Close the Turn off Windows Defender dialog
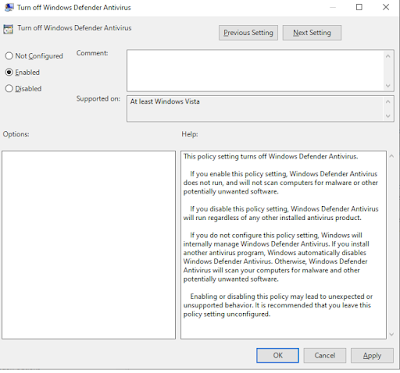Screen dimensions: 400x373 click(x=386, y=7)
